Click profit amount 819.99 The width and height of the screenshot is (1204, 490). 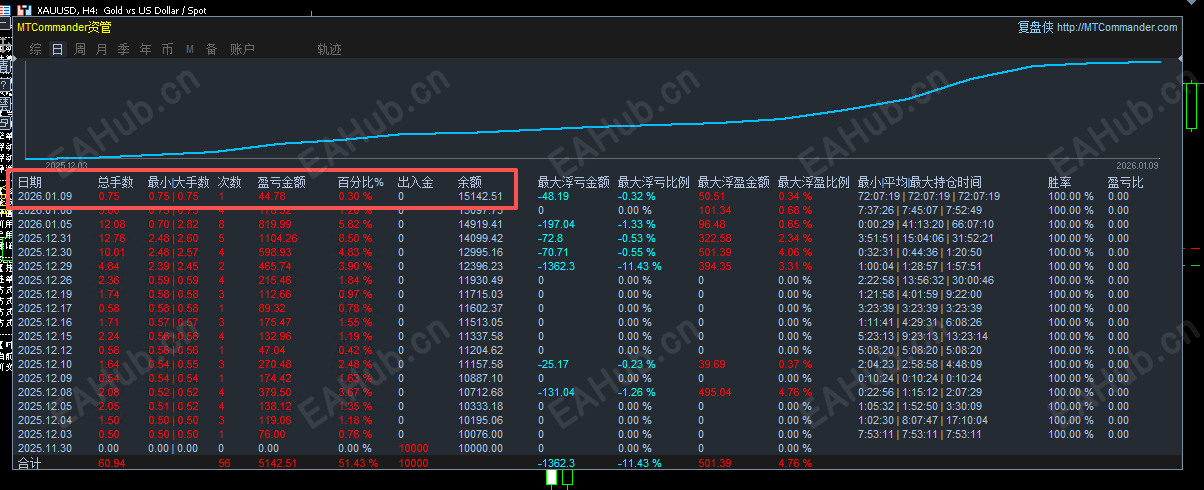(275, 225)
